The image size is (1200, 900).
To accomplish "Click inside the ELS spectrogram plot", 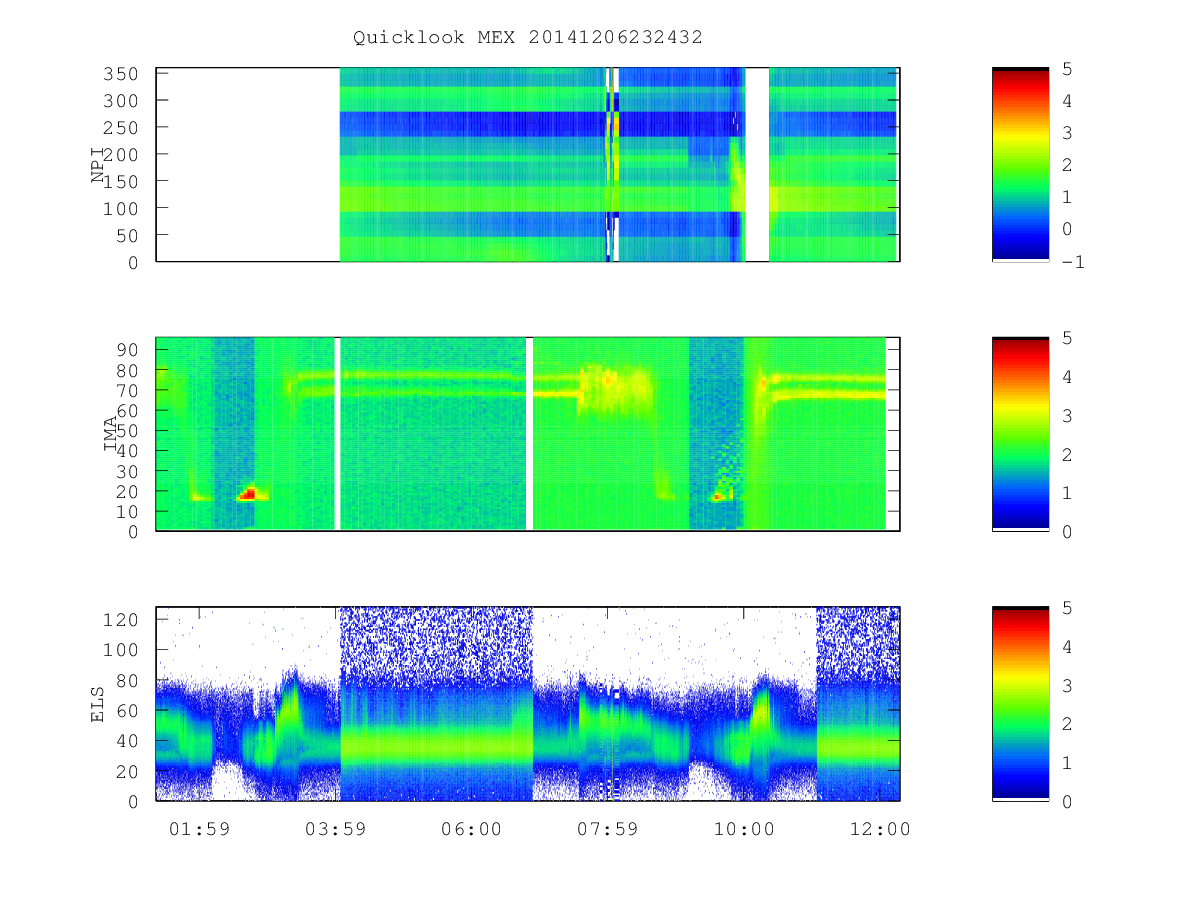I will (x=528, y=704).
